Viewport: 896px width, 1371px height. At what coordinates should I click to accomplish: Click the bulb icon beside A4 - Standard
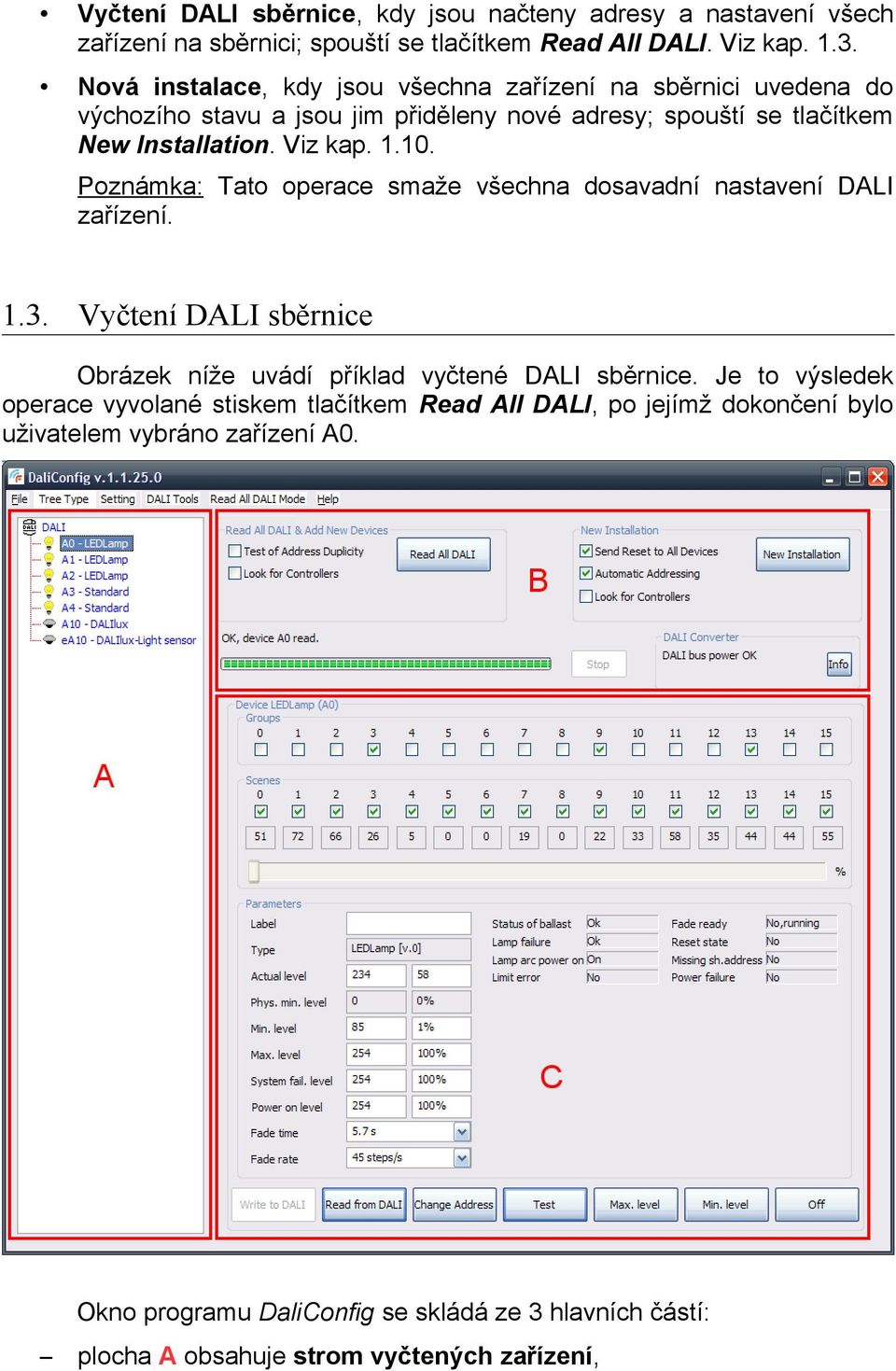point(49,608)
